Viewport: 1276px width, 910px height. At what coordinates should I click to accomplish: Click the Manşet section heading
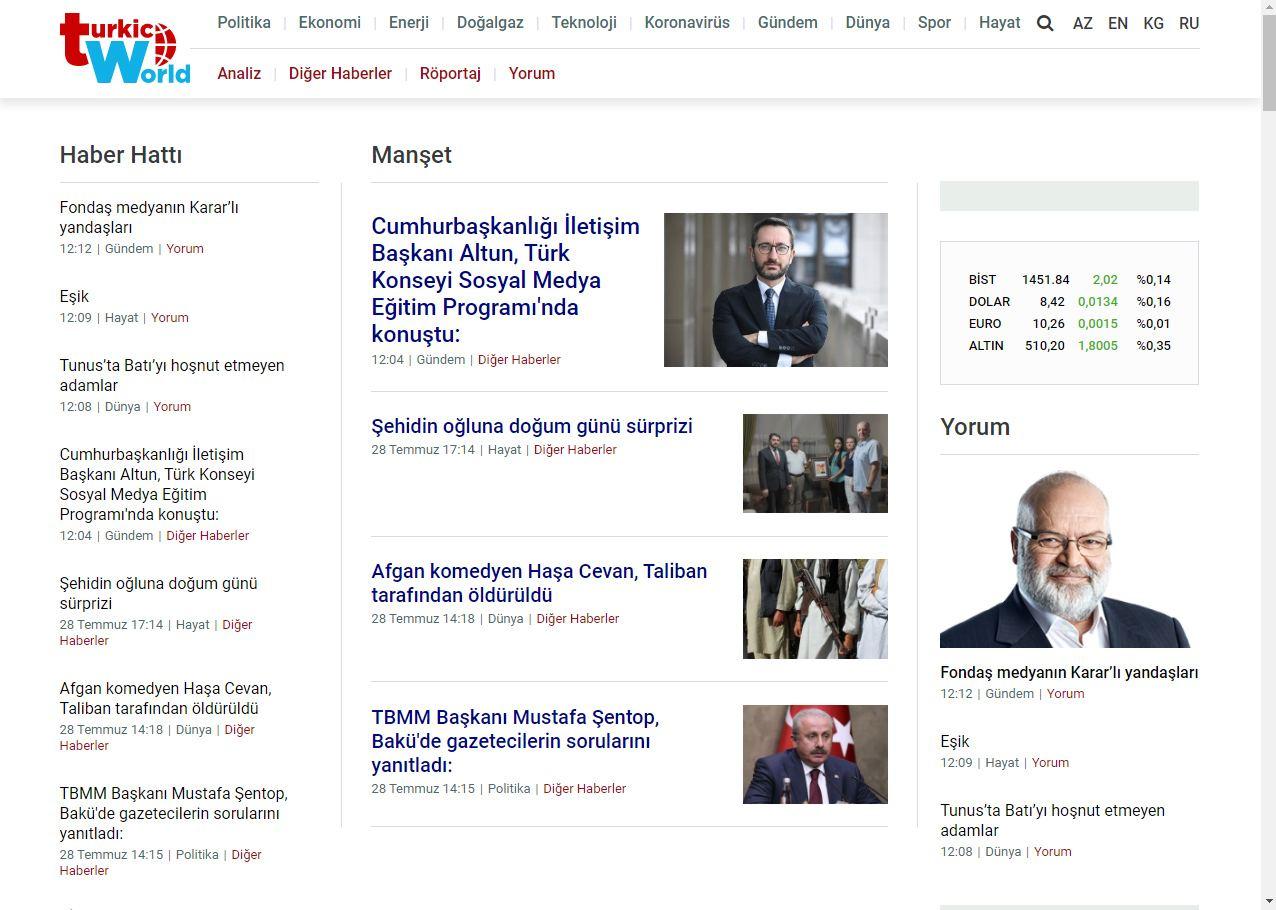[x=411, y=155]
